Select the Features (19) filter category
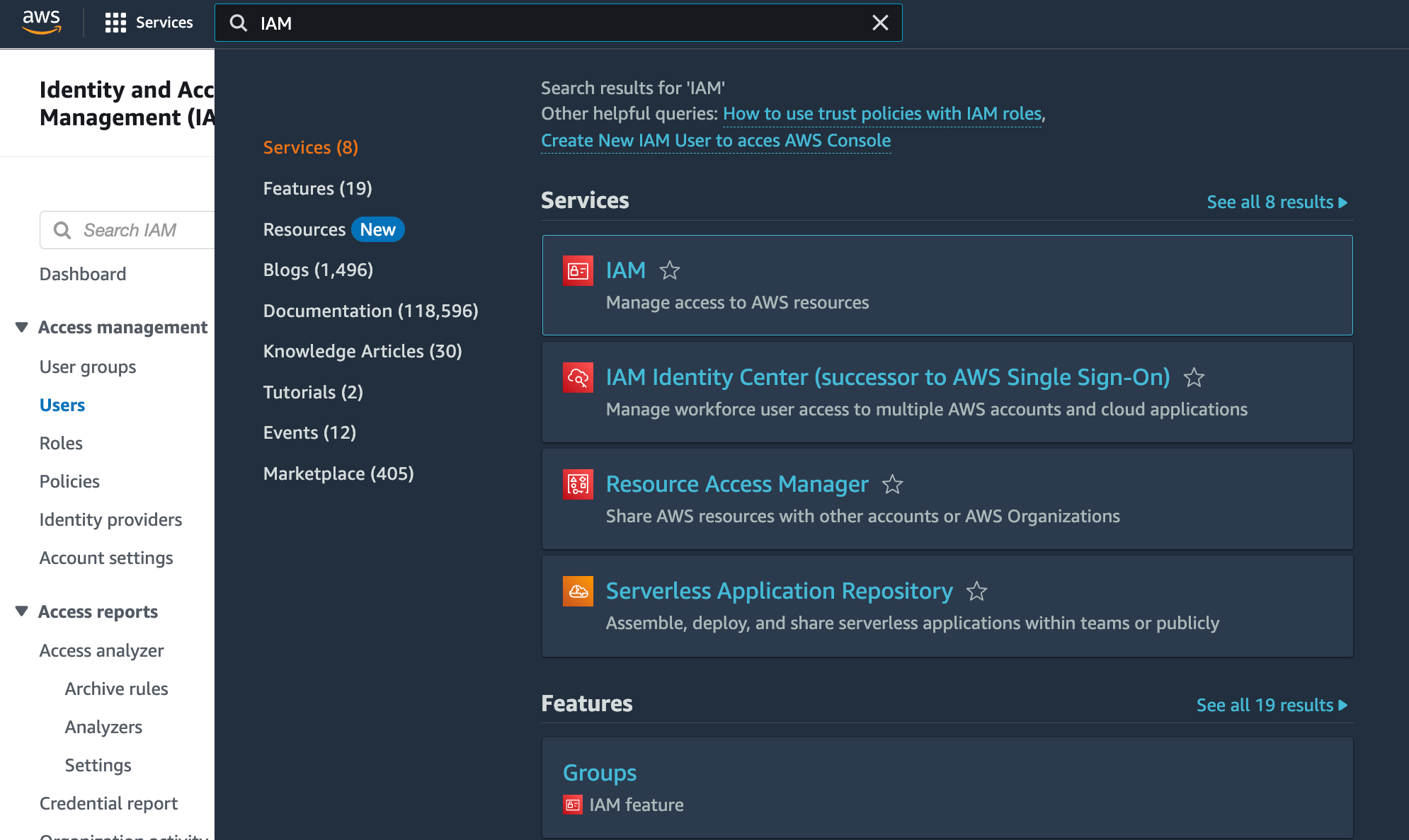Image resolution: width=1409 pixels, height=840 pixels. [x=317, y=188]
